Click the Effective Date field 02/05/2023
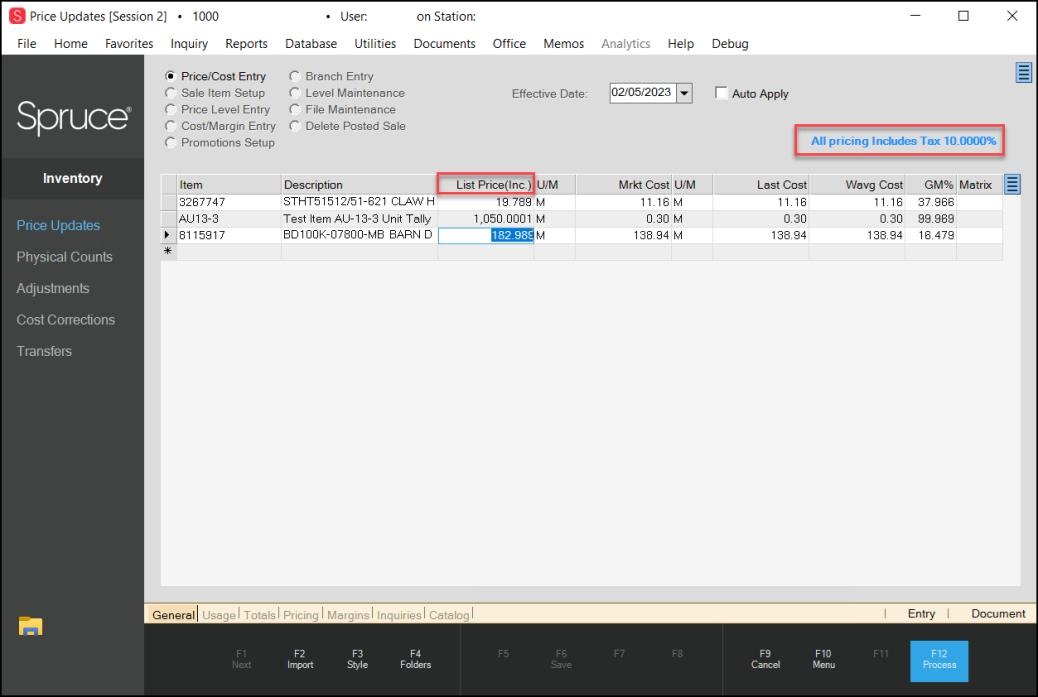Screen dimensions: 1038x697 [641, 93]
